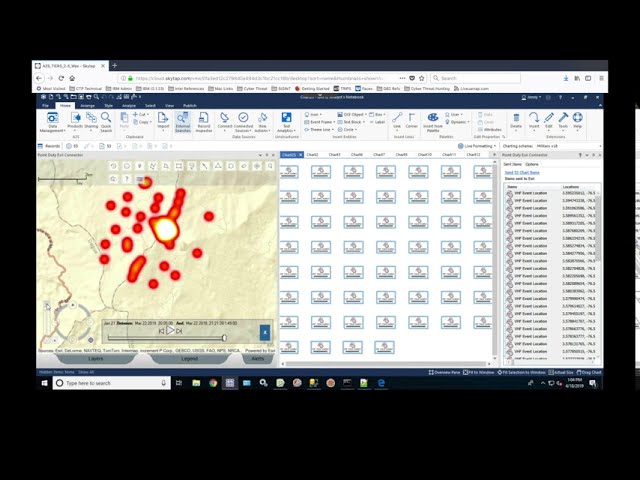Open the Charting scheme combo box

568,146
